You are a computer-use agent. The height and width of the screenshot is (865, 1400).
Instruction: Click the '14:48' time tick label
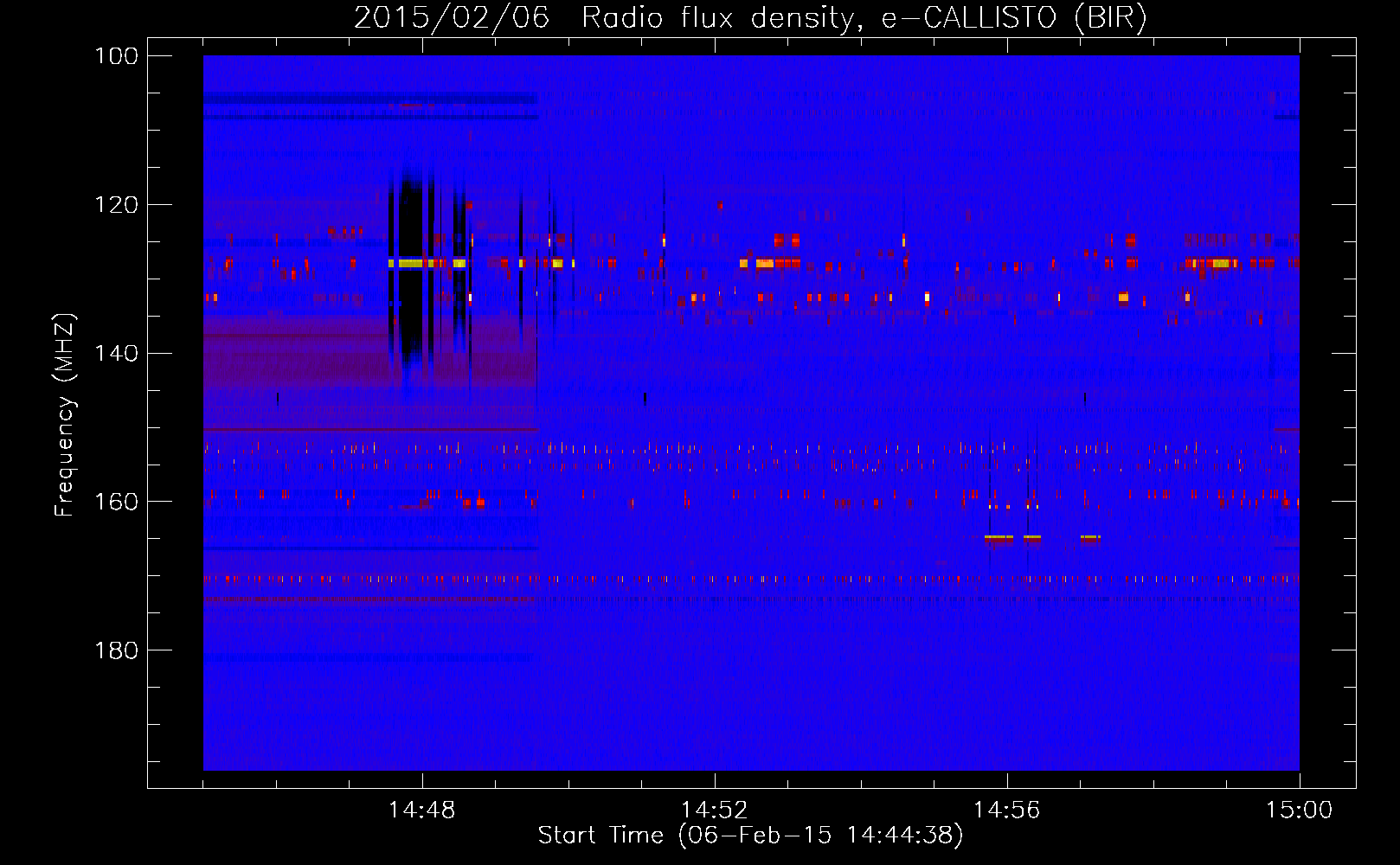pos(422,811)
